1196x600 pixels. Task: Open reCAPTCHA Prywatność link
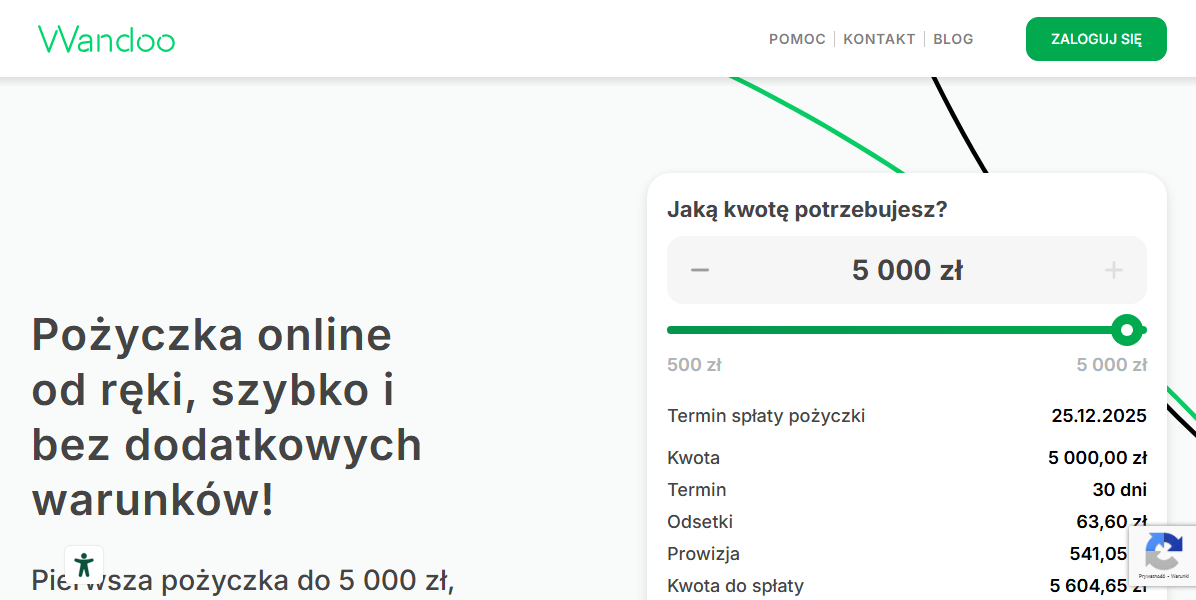pos(1152,576)
